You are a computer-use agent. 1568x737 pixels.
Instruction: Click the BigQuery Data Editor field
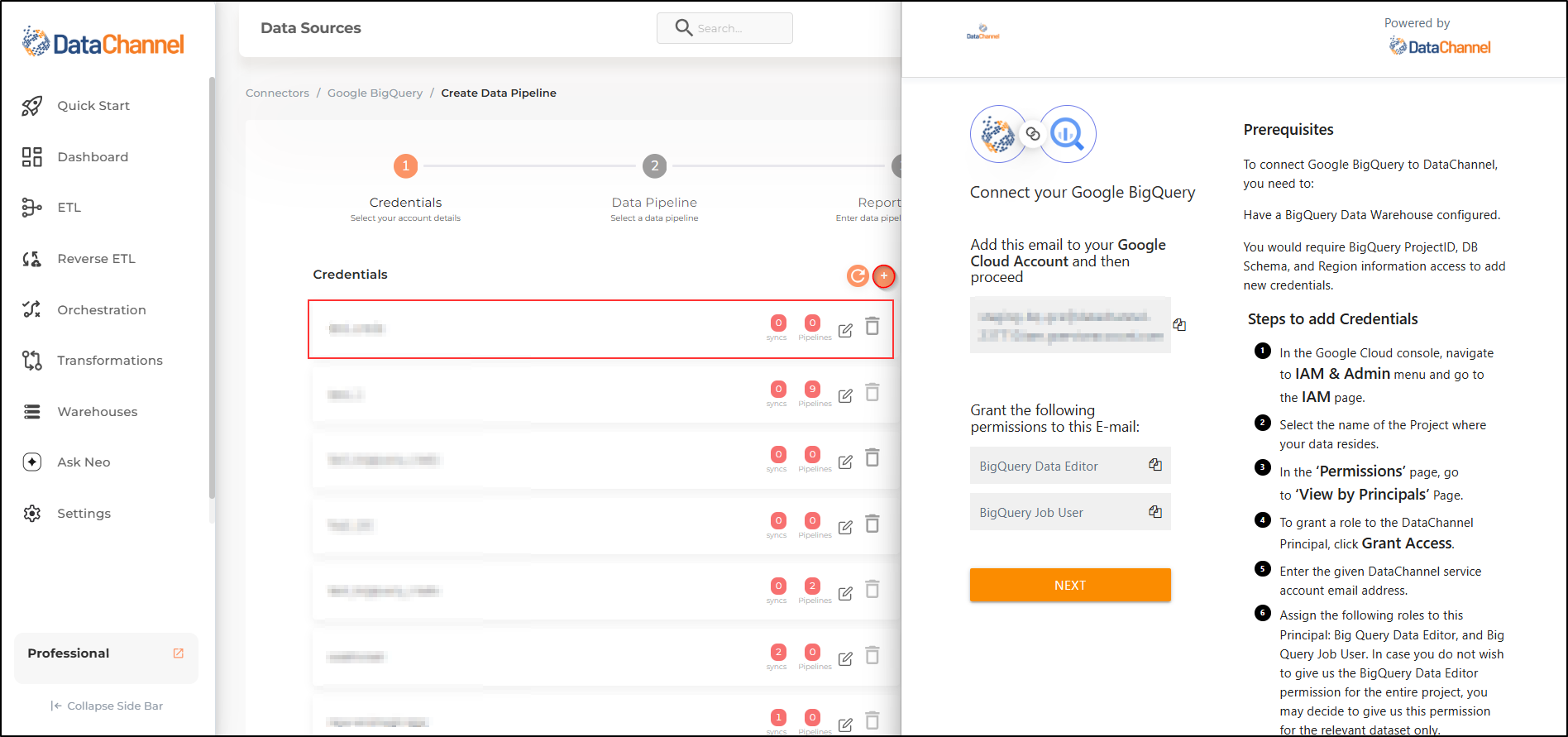(1070, 466)
